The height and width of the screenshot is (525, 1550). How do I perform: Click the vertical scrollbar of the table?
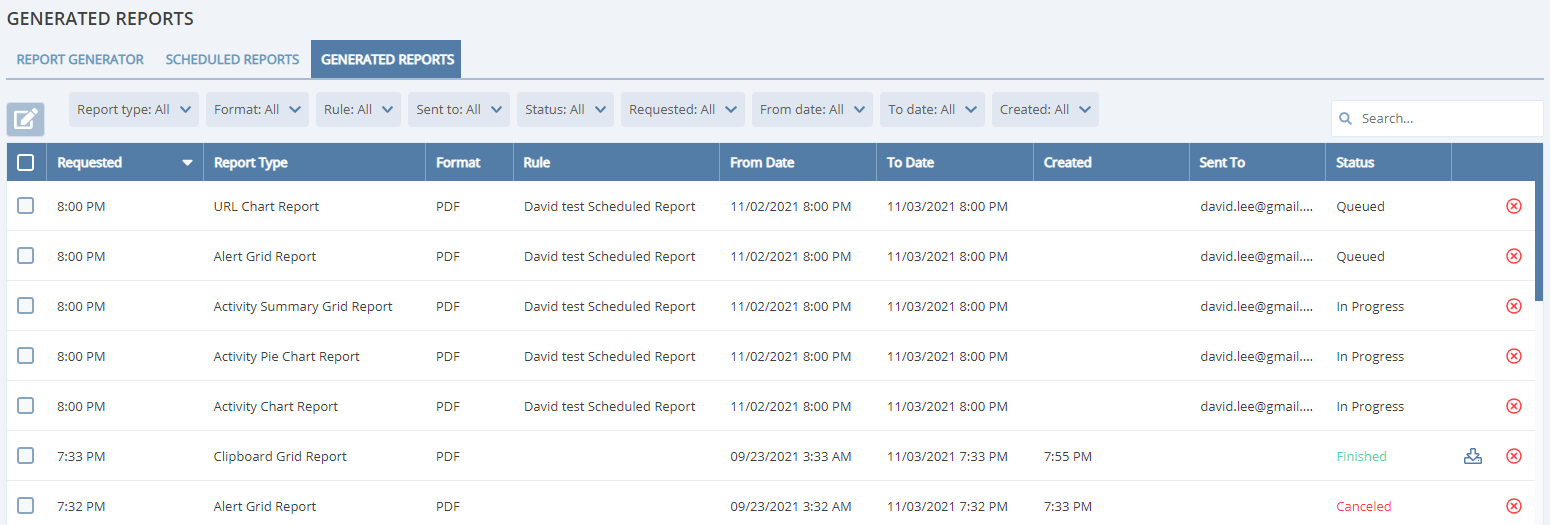point(1540,240)
